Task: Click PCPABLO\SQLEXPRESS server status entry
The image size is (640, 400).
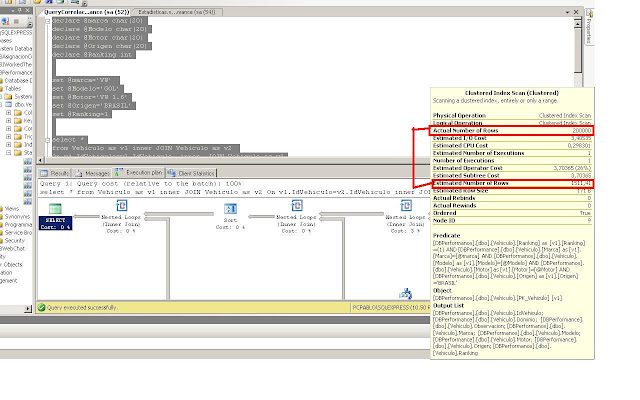Action: [391, 308]
